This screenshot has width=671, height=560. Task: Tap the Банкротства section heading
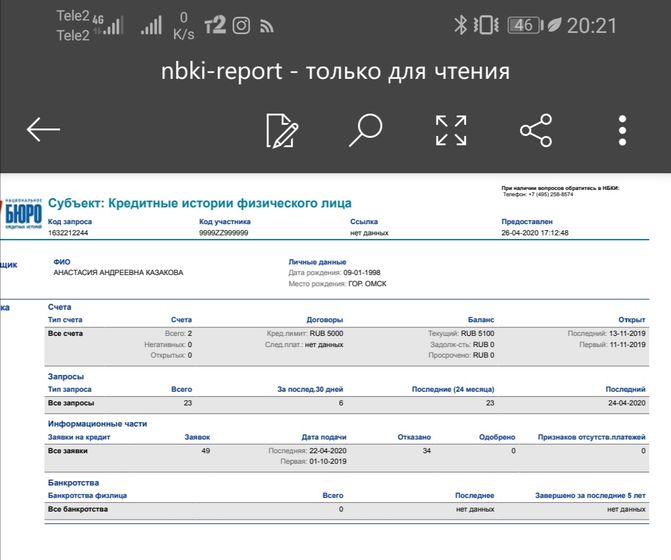click(x=74, y=482)
